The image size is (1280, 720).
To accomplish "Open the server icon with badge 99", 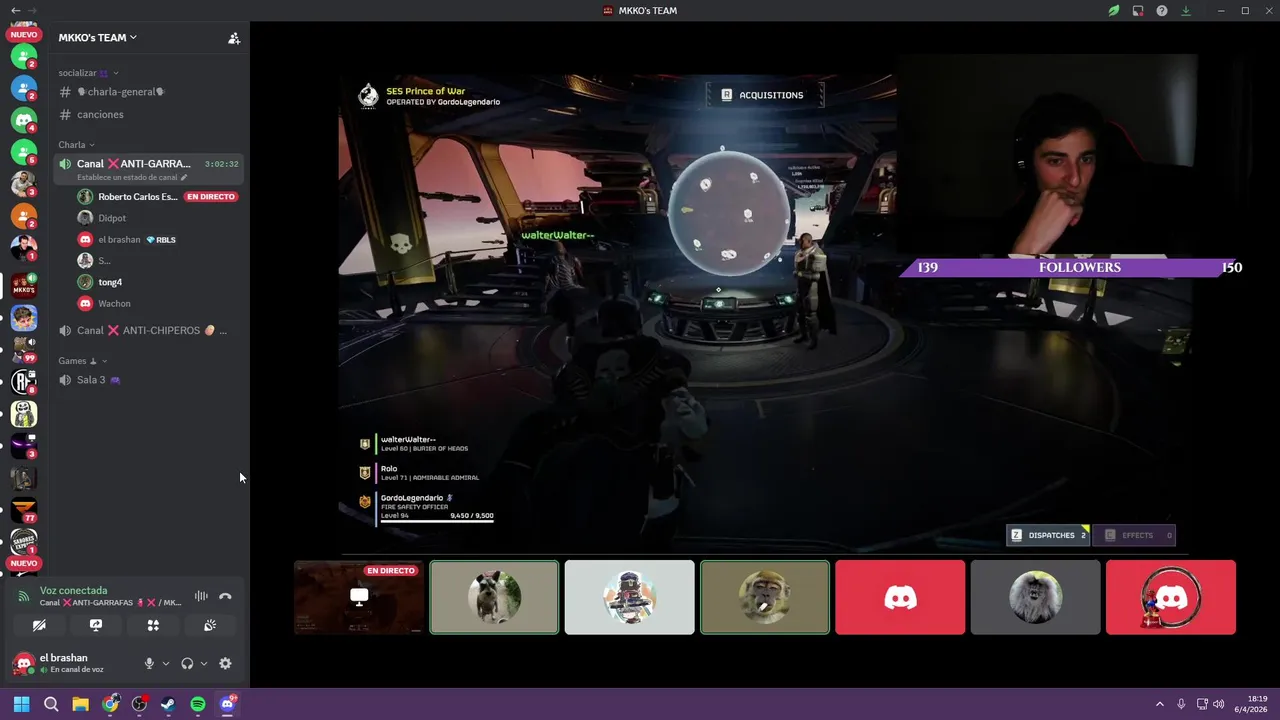I will (24, 349).
